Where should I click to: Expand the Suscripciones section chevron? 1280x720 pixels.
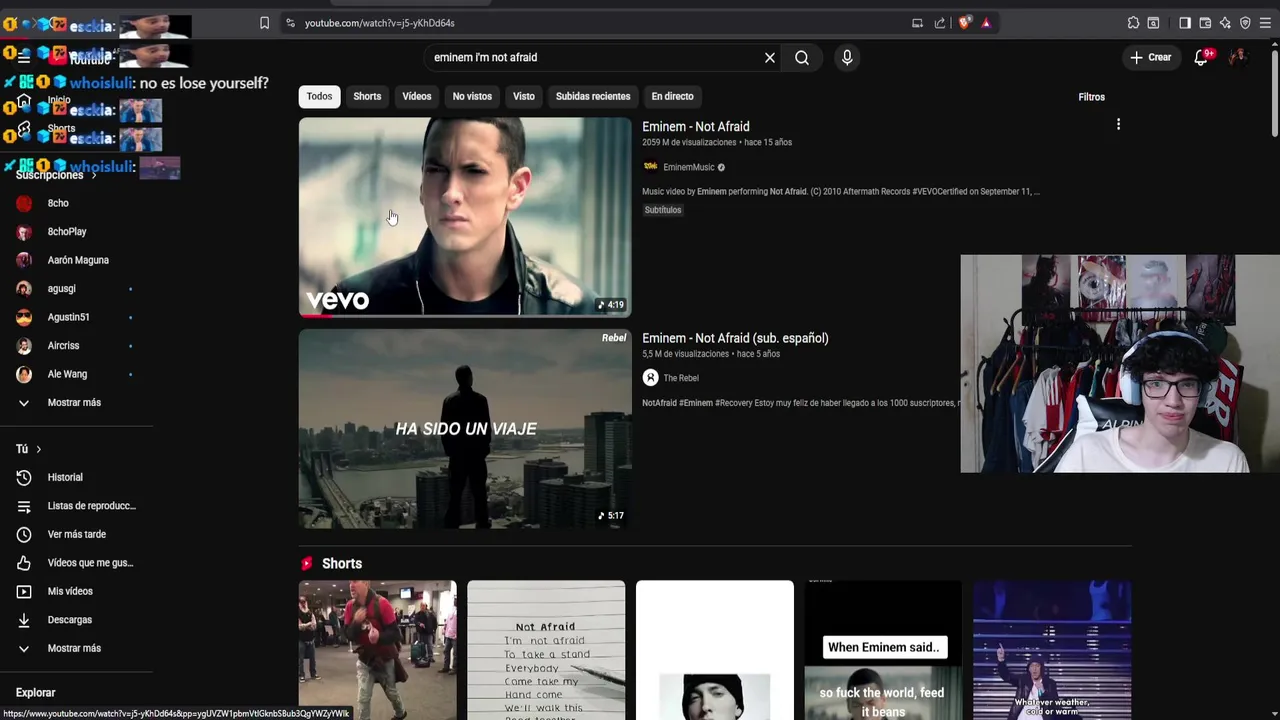pos(94,176)
